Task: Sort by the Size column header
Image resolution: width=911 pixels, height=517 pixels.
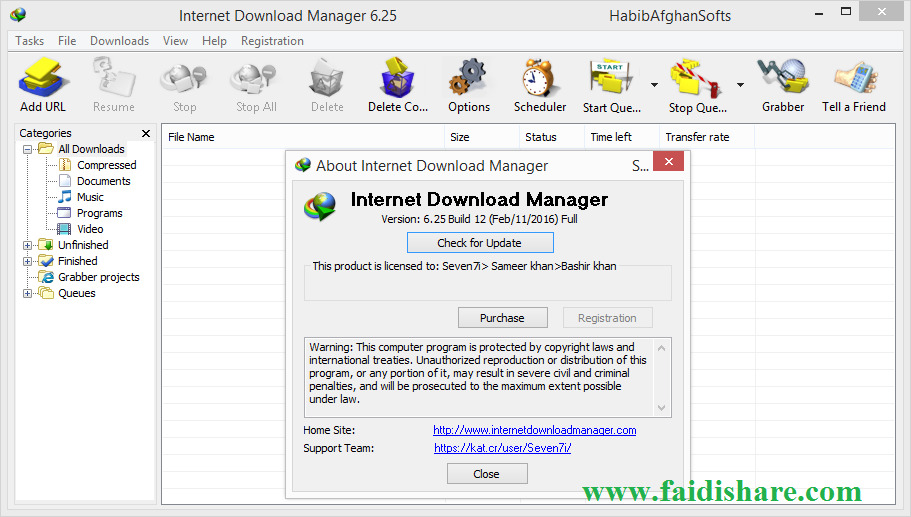Action: point(482,137)
